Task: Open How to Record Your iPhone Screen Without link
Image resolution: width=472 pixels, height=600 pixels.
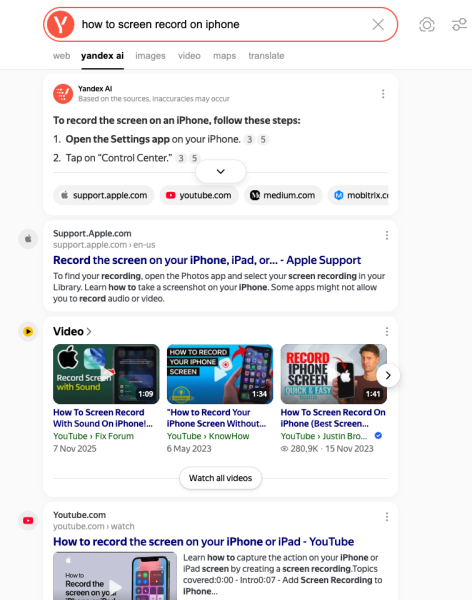Action: pos(216,418)
